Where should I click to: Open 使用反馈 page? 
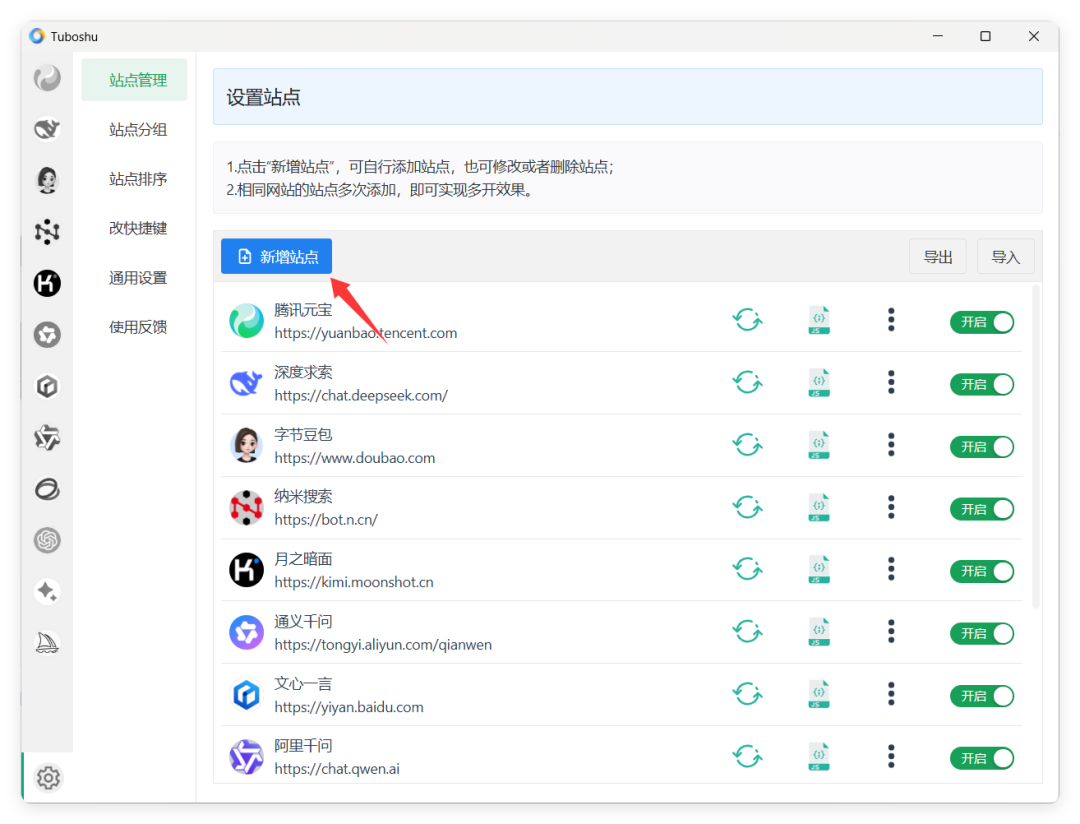[138, 327]
